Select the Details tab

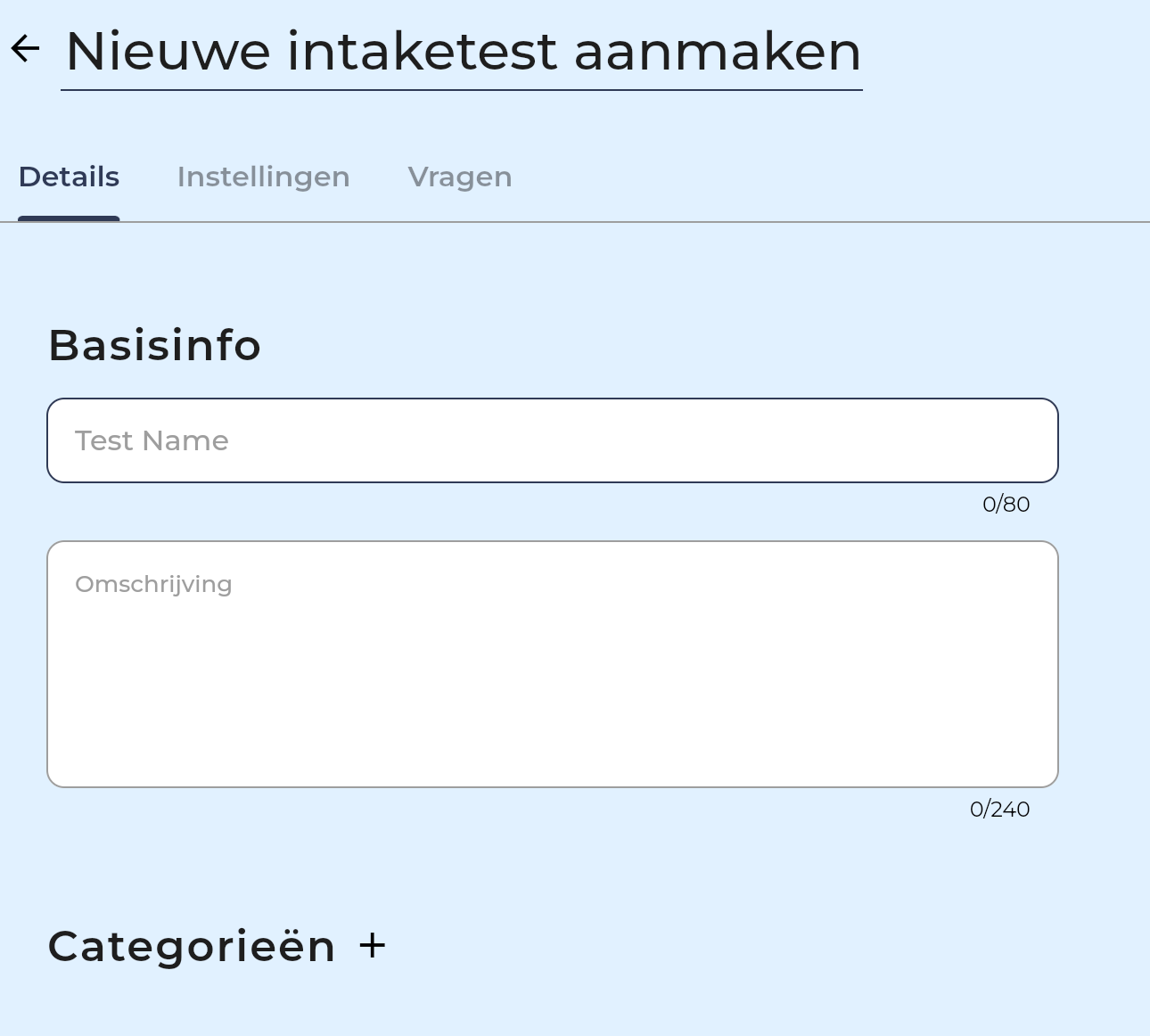tap(69, 177)
